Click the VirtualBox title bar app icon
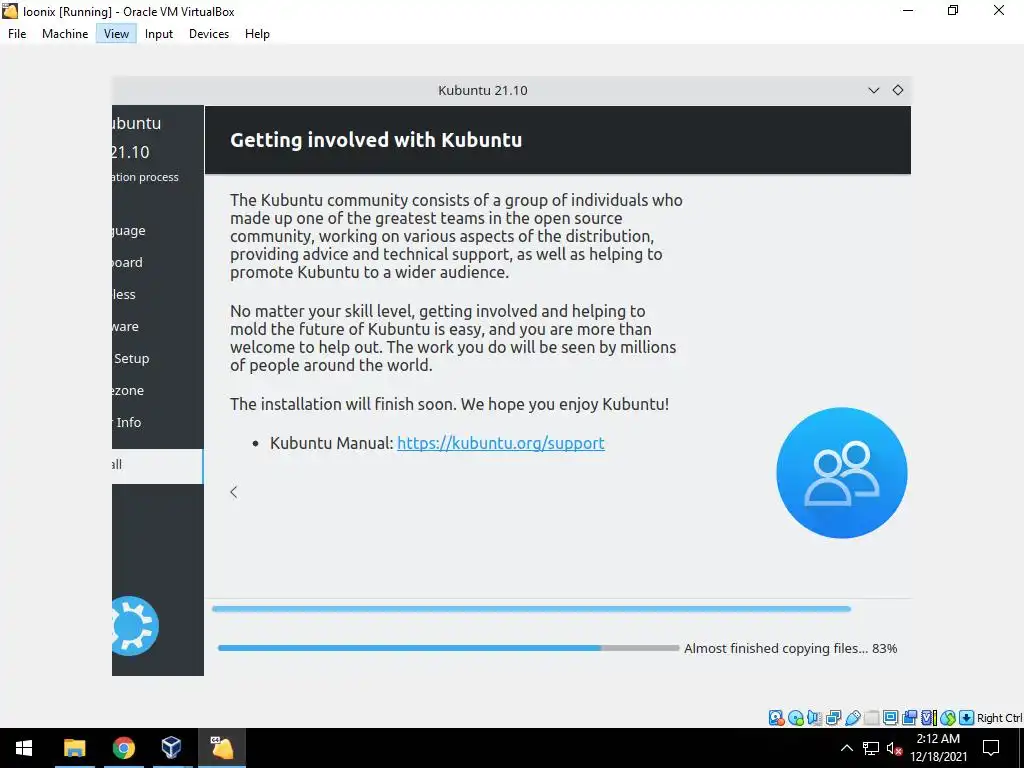The image size is (1024, 768). tap(10, 11)
